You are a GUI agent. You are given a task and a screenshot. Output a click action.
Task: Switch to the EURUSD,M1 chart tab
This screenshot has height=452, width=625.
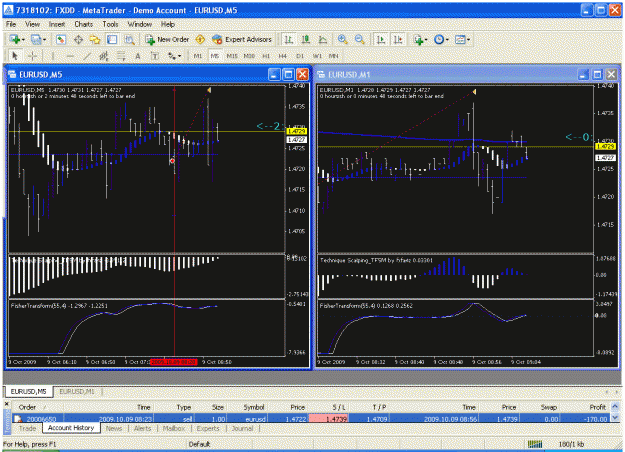coord(77,391)
